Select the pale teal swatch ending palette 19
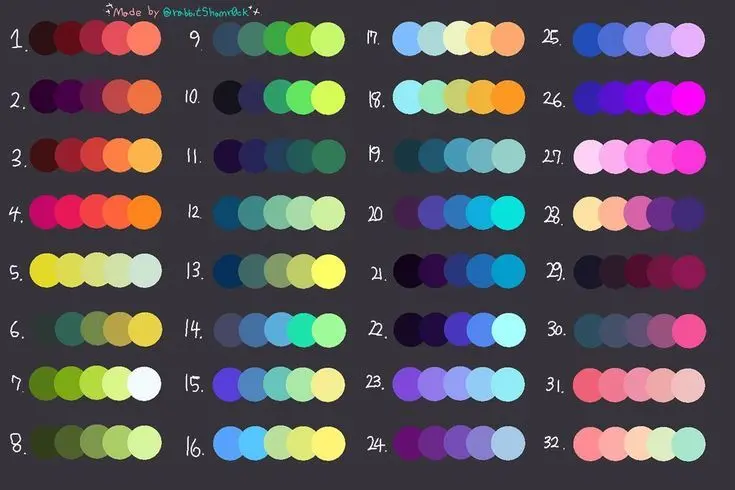 (x=509, y=156)
